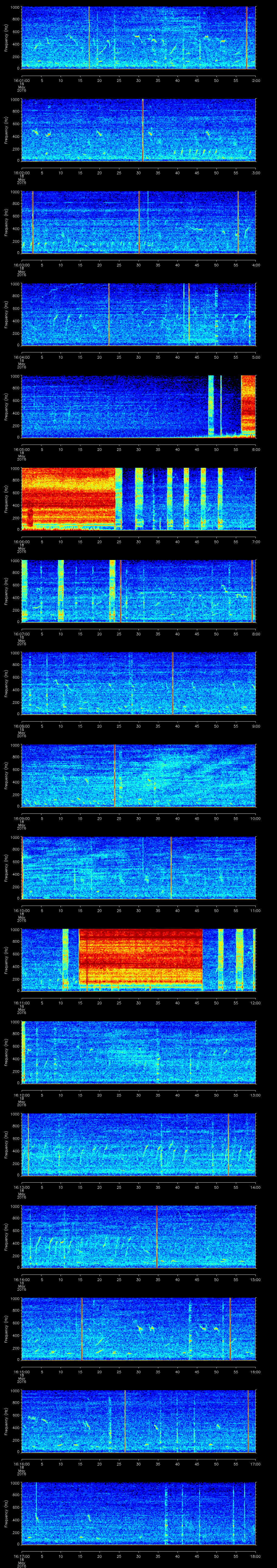The image size is (277, 1568).
Task: Open the 16:13:00 spectrogram panel
Action: pos(138,1144)
